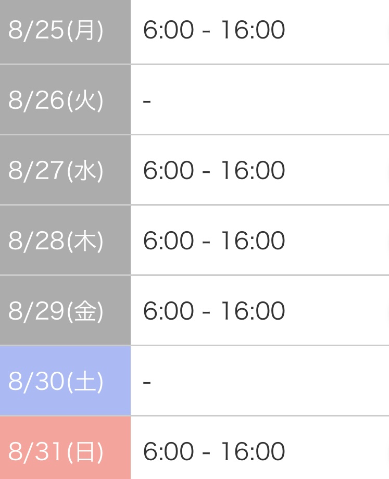Click the 6:00 - 16:00 hours for 8/28
Viewport: 389px width, 479px height.
click(214, 241)
